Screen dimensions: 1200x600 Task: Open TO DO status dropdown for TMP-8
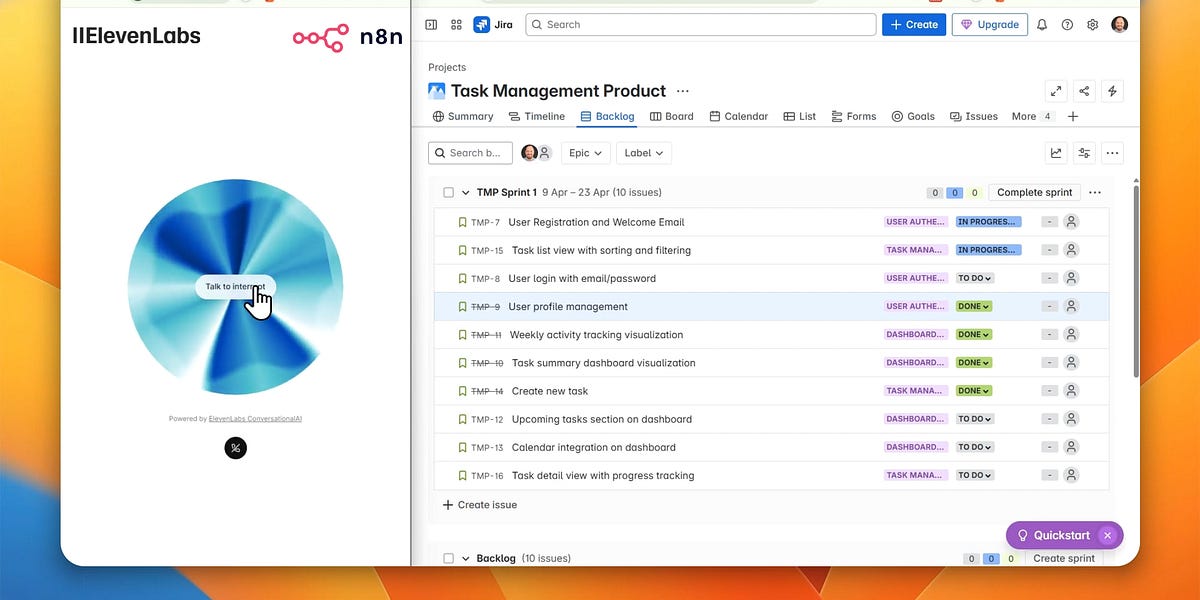click(974, 278)
